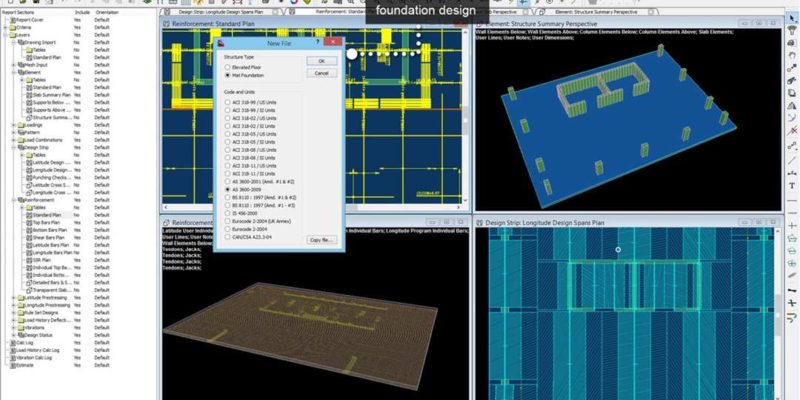The height and width of the screenshot is (400, 800).
Task: Expand the Latitude Prestressing folder
Action: (12, 297)
